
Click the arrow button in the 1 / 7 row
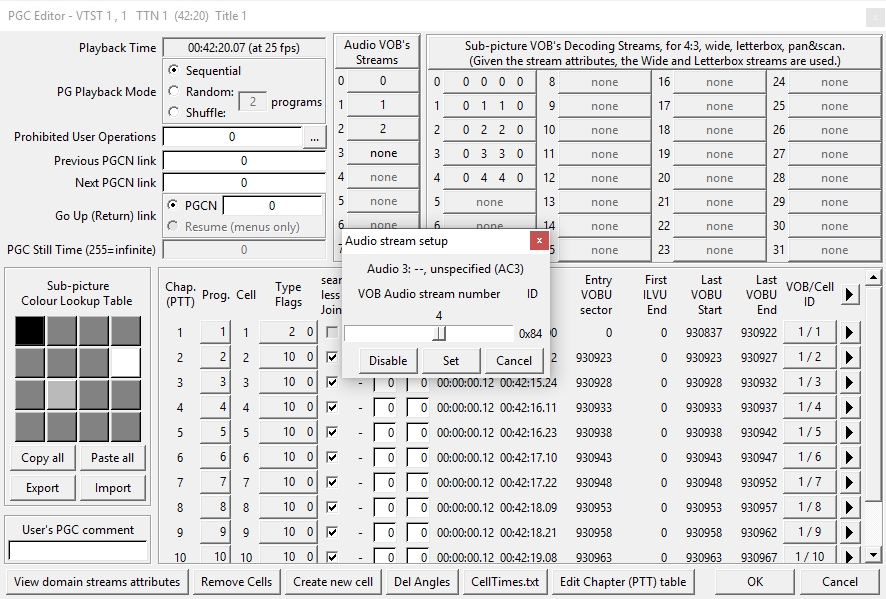coord(849,482)
